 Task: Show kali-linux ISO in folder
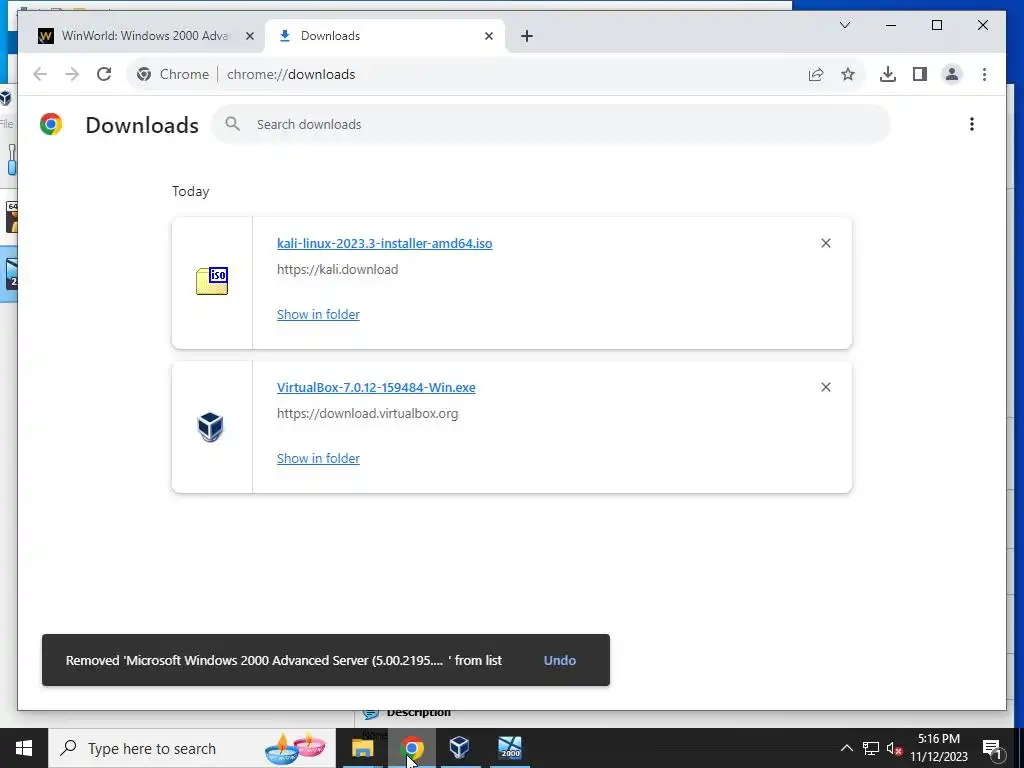click(318, 314)
